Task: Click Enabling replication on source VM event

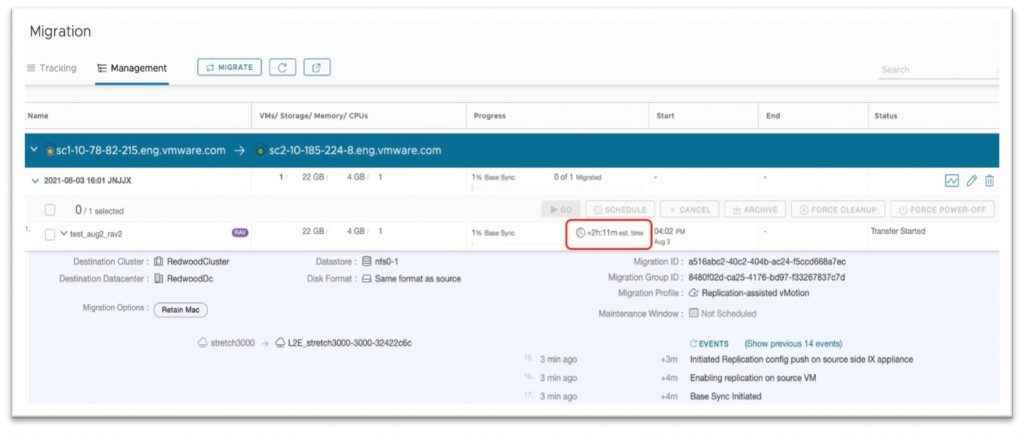Action: point(753,378)
